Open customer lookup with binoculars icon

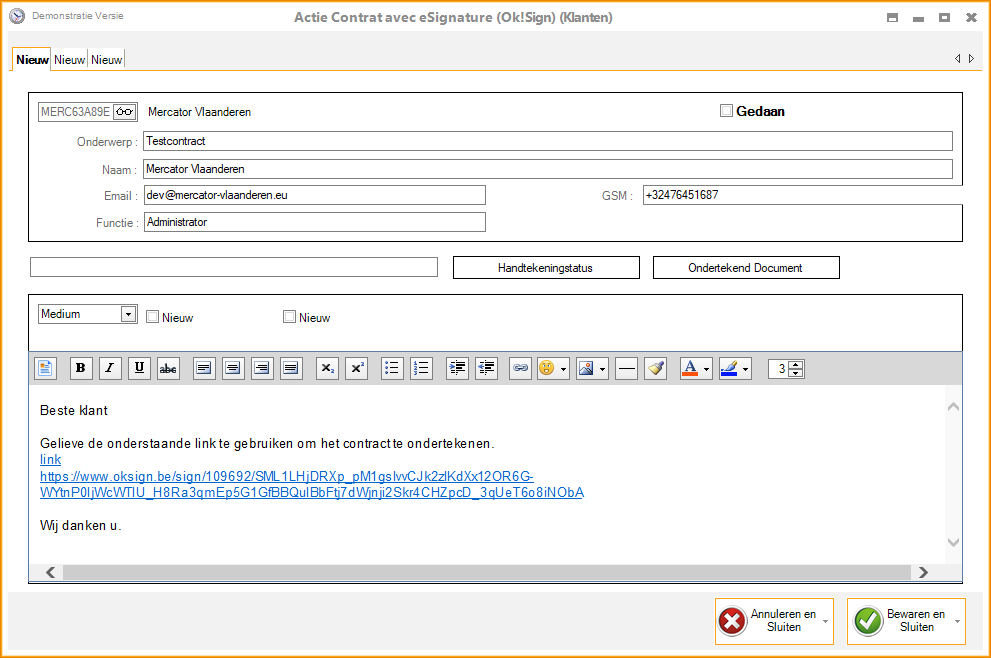124,112
